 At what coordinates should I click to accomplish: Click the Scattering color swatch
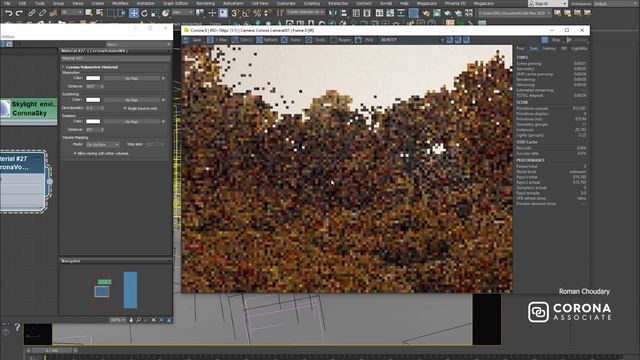tap(93, 100)
